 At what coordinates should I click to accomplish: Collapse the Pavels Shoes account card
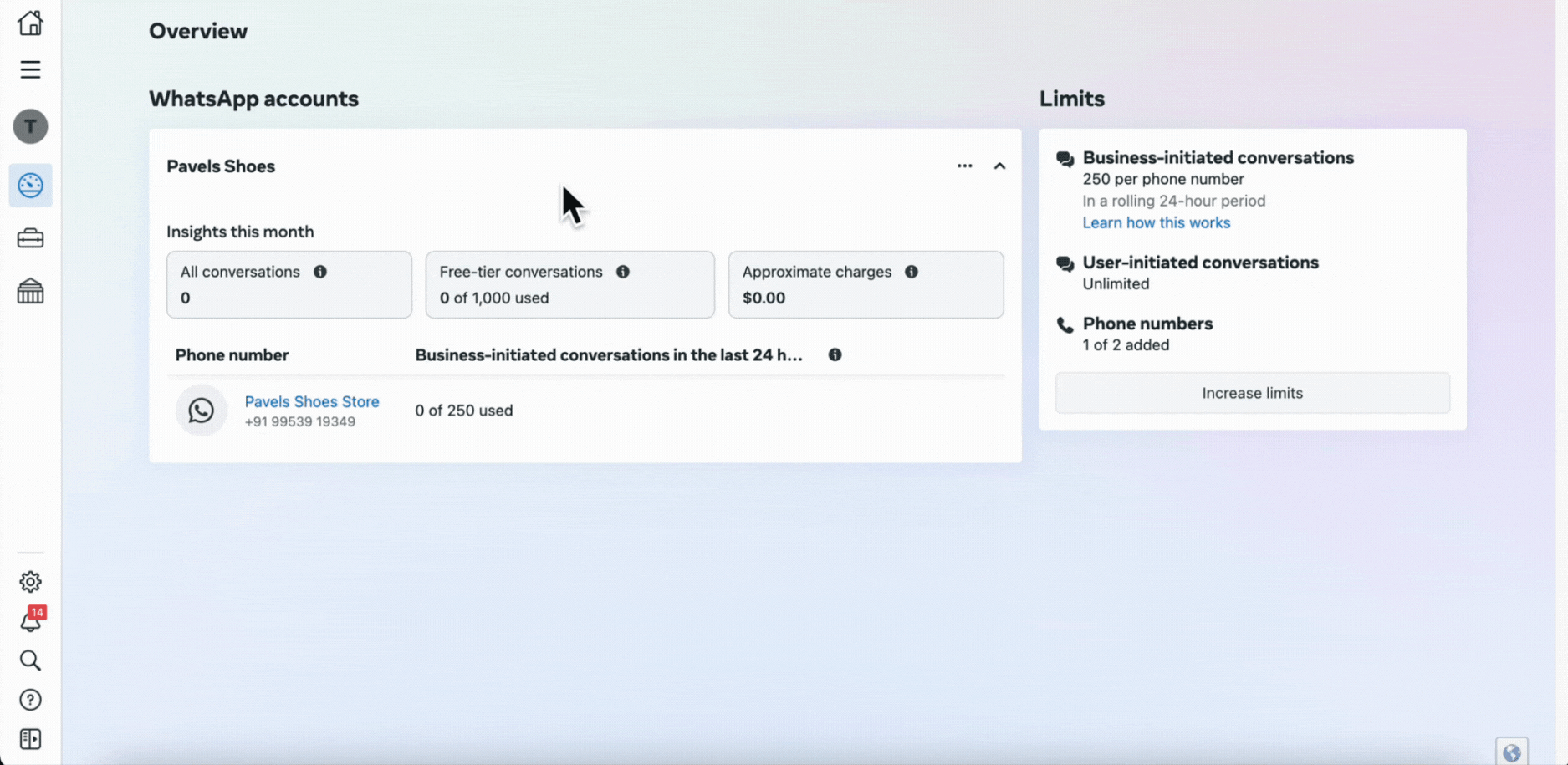pos(999,166)
